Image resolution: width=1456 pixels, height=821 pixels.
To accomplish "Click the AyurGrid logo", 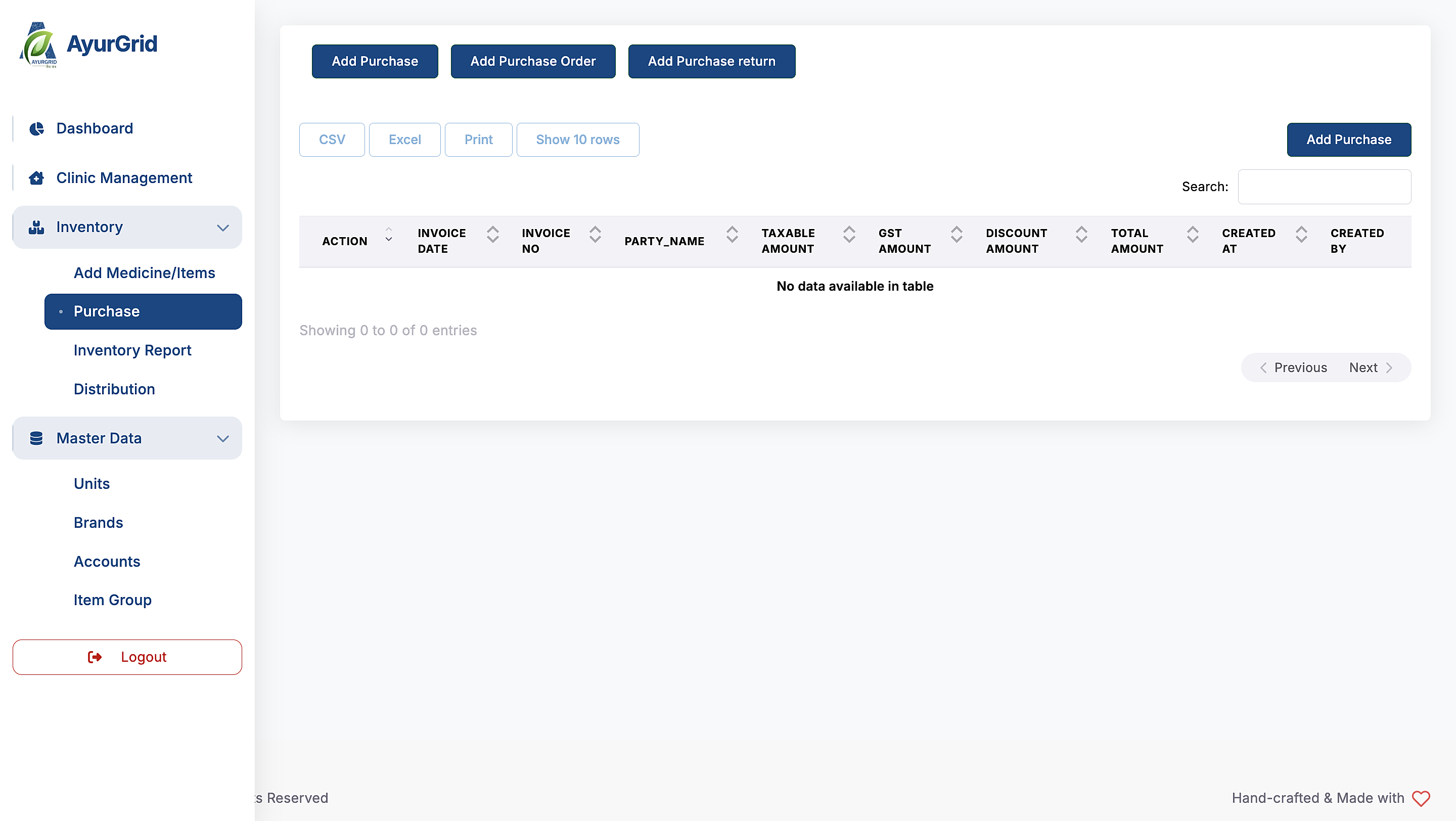I will [89, 44].
